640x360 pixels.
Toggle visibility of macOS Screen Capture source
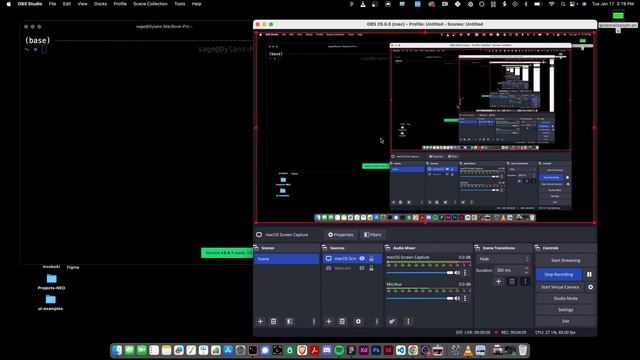362,258
